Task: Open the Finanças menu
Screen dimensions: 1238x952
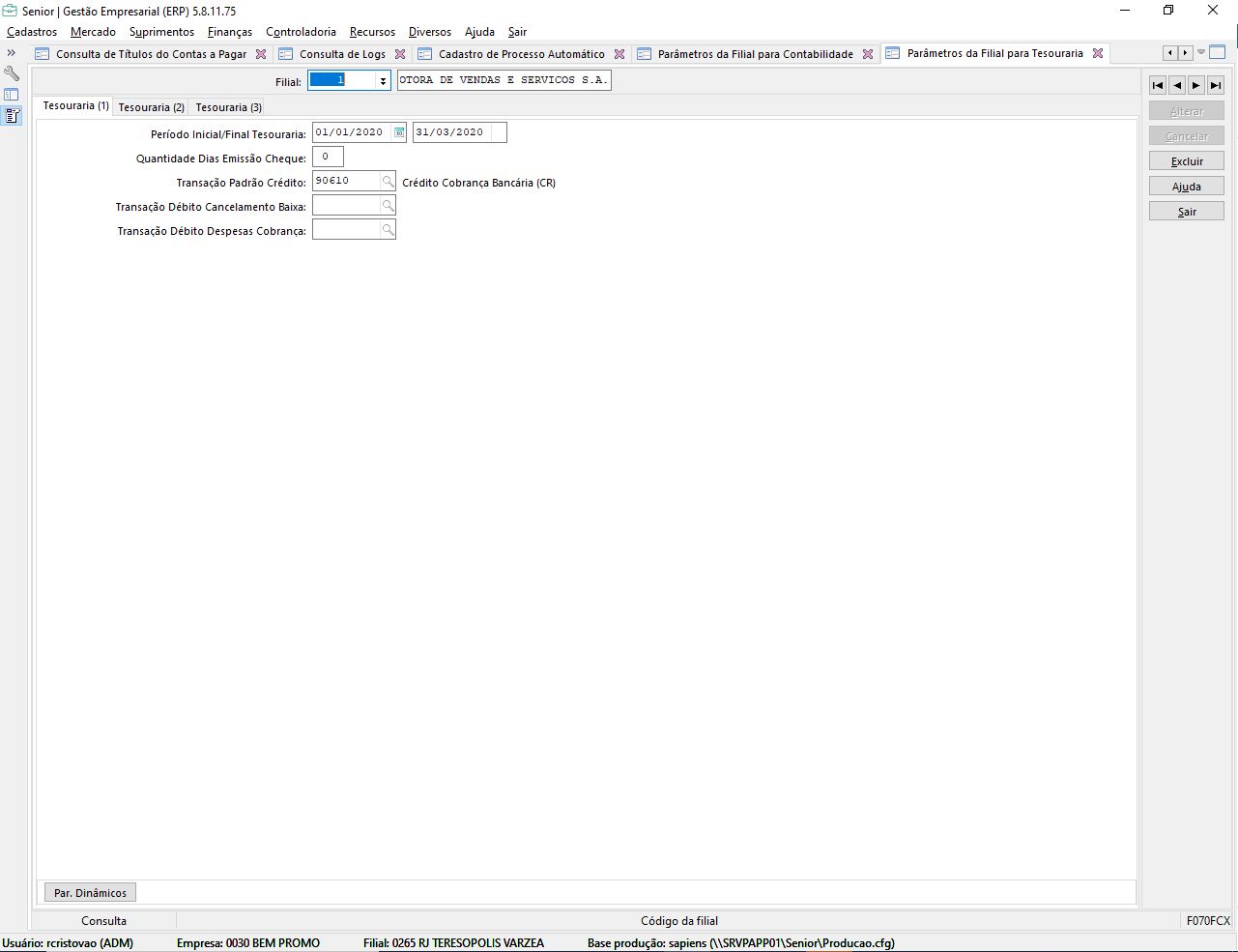Action: point(229,32)
